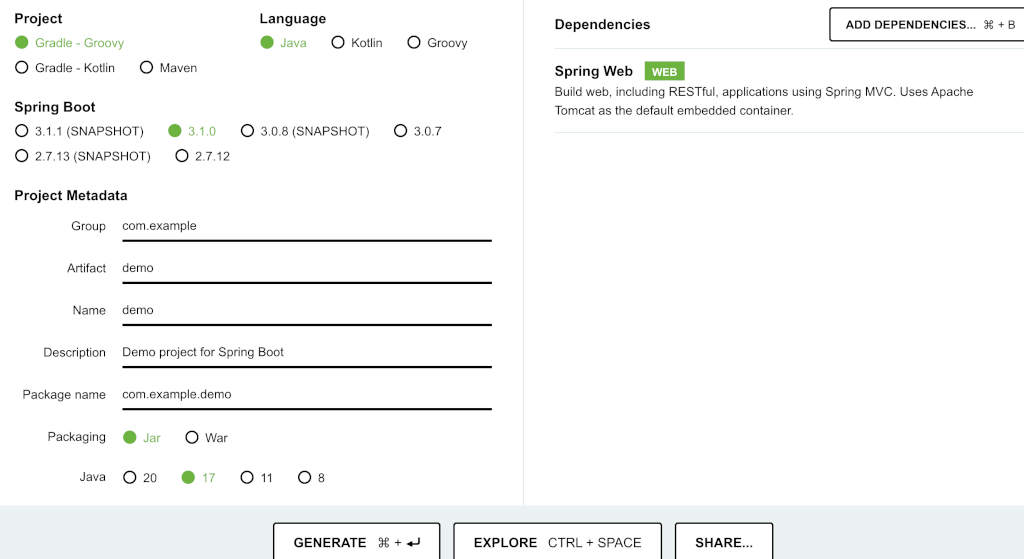Select Spring Boot version 3.1.0
1024x559 pixels.
(x=192, y=131)
